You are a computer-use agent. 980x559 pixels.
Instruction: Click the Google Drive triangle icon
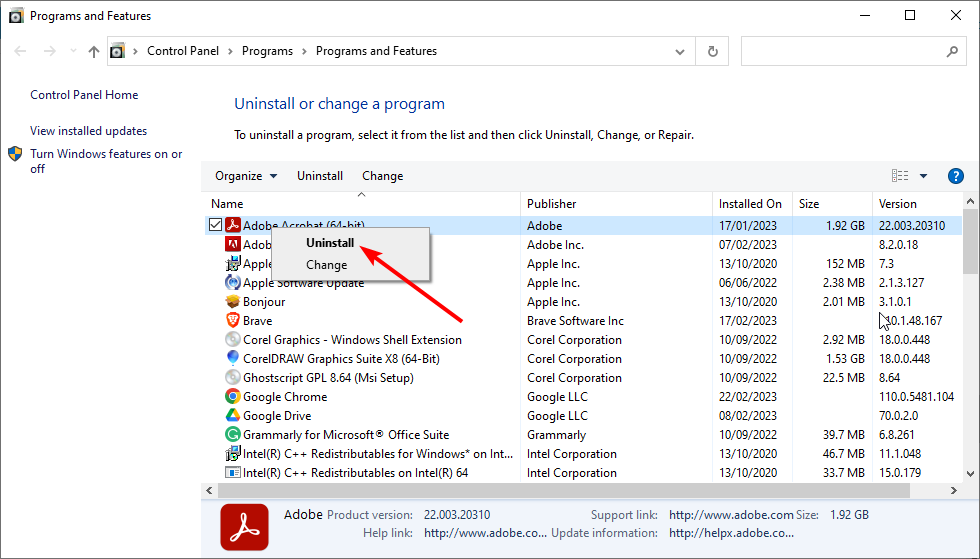pyautogui.click(x=232, y=415)
